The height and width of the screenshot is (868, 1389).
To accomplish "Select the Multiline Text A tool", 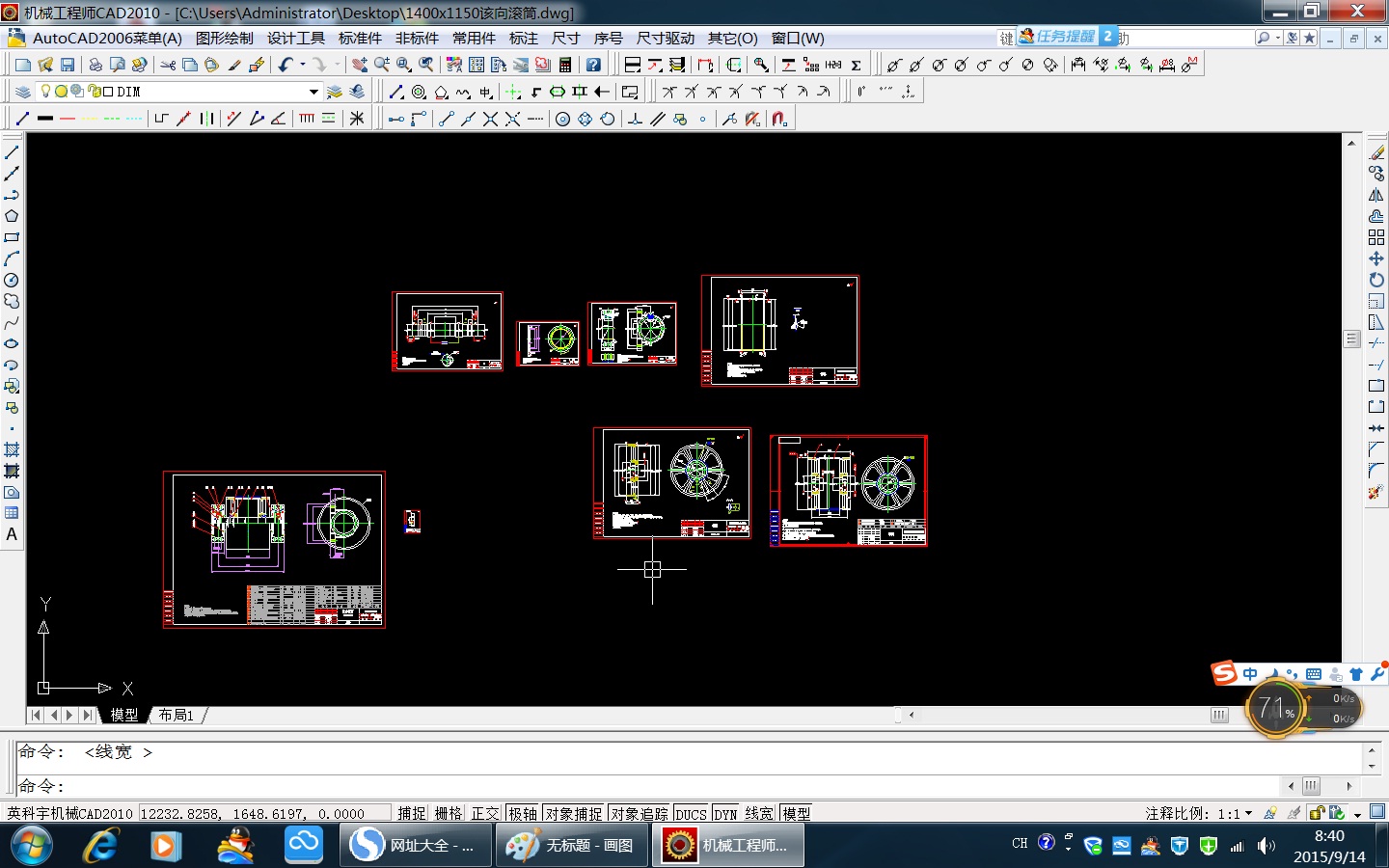I will click(x=12, y=534).
